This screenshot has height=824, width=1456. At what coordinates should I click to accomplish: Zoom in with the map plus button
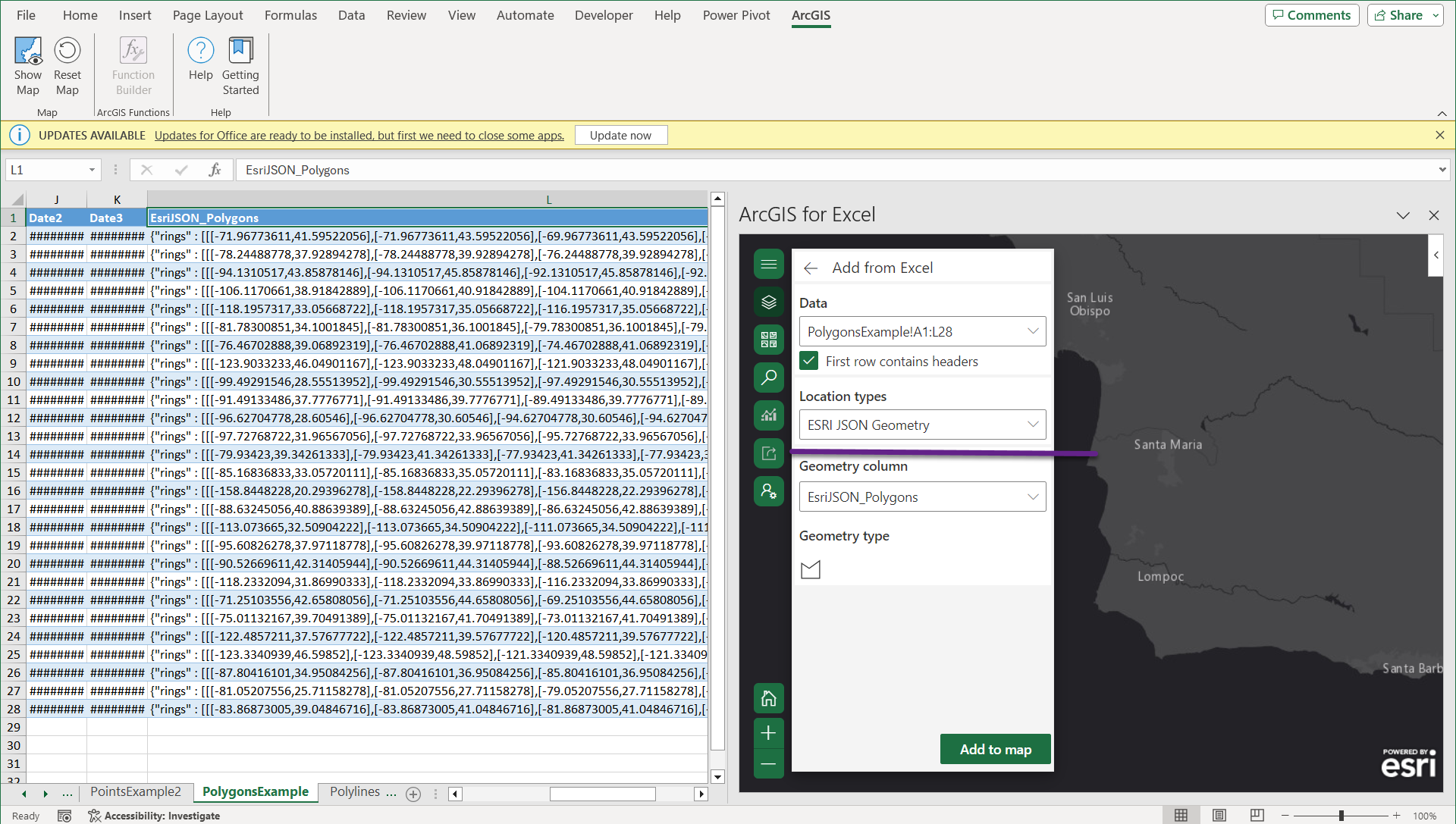click(768, 733)
